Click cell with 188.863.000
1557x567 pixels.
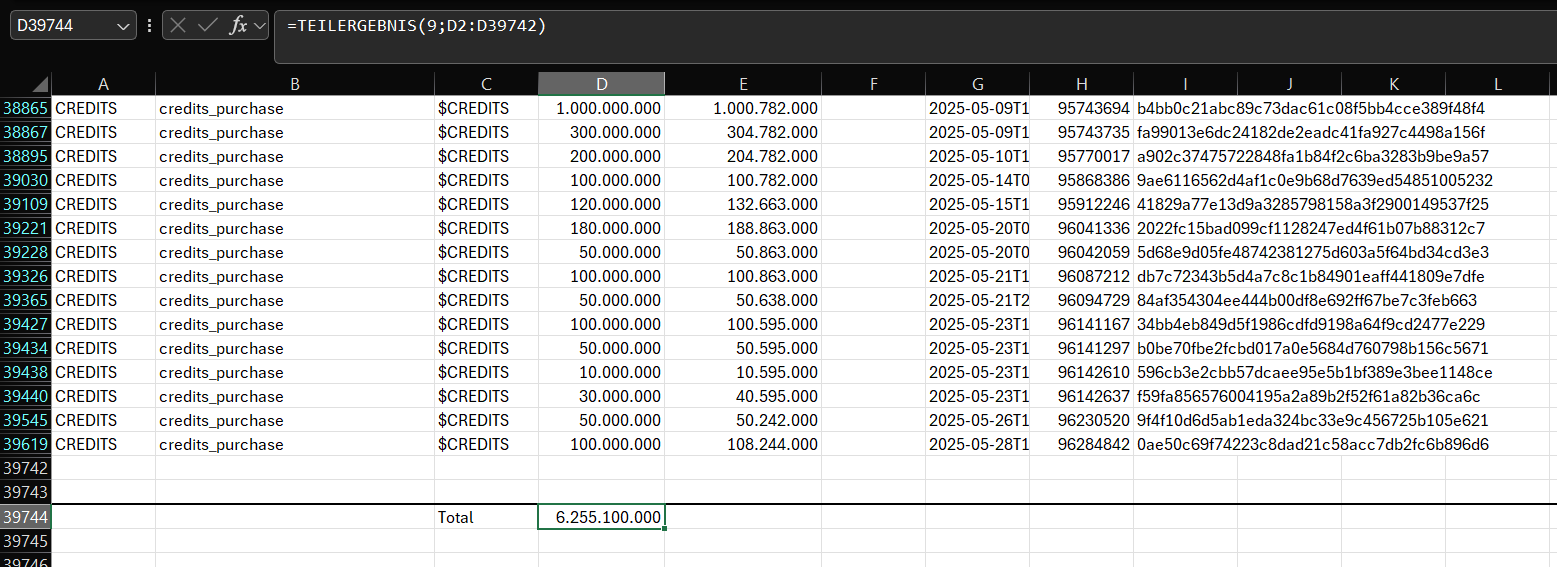[x=743, y=228]
